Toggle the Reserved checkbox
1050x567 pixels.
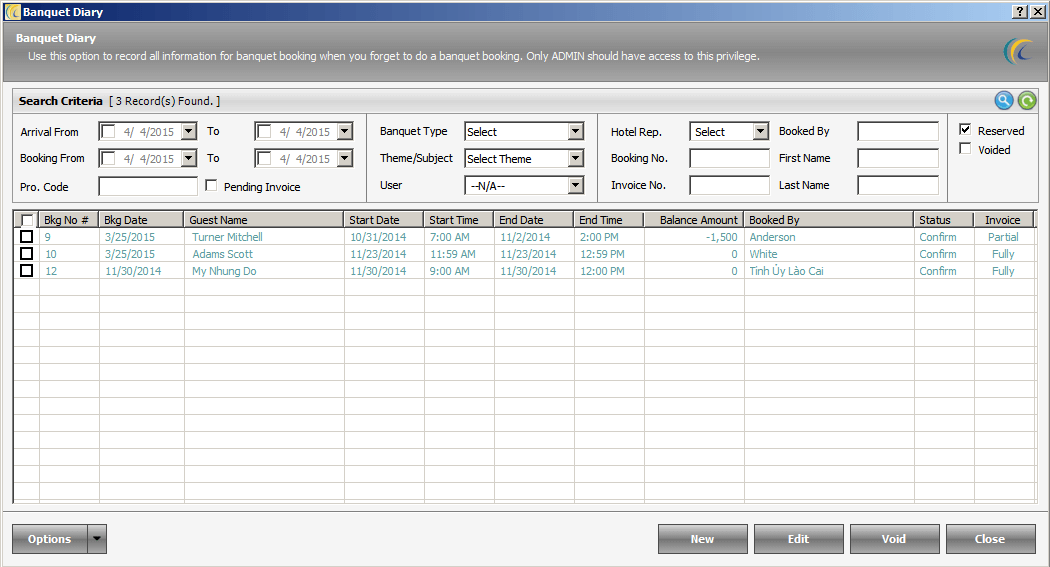(x=965, y=130)
